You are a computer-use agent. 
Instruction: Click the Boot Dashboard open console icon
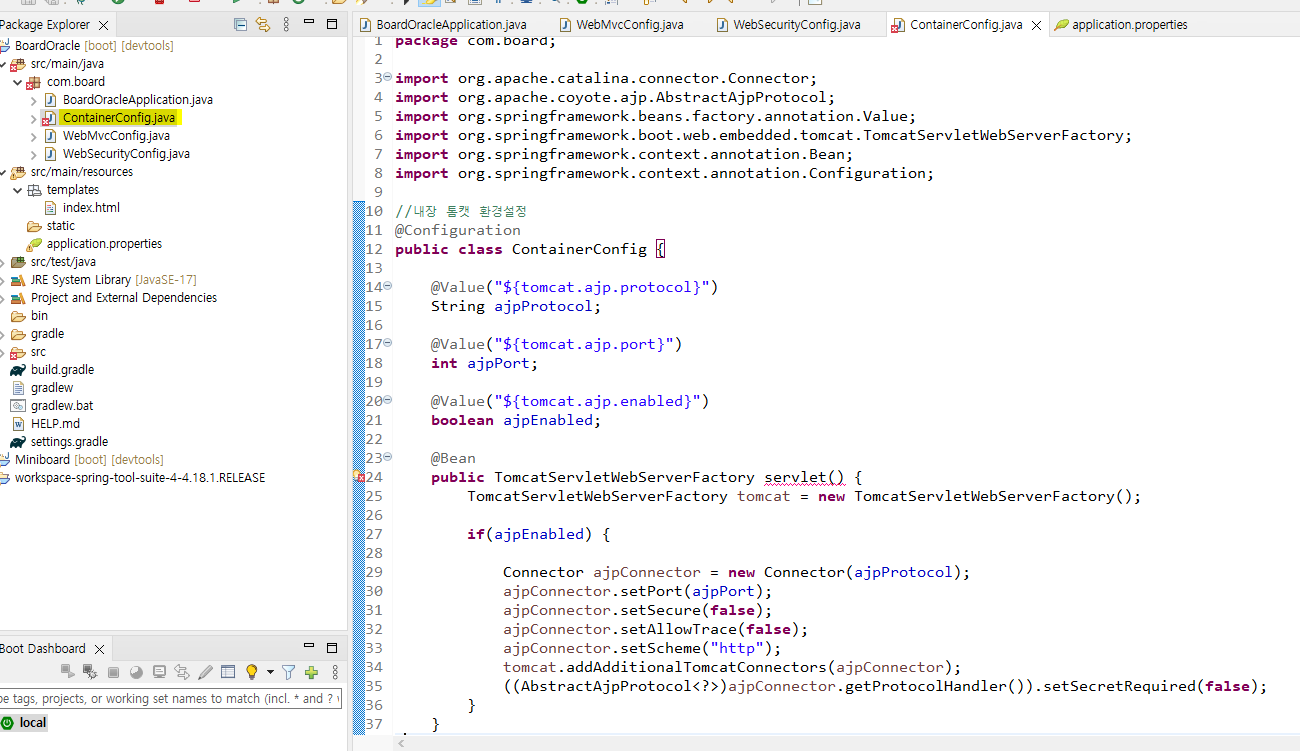pyautogui.click(x=159, y=672)
